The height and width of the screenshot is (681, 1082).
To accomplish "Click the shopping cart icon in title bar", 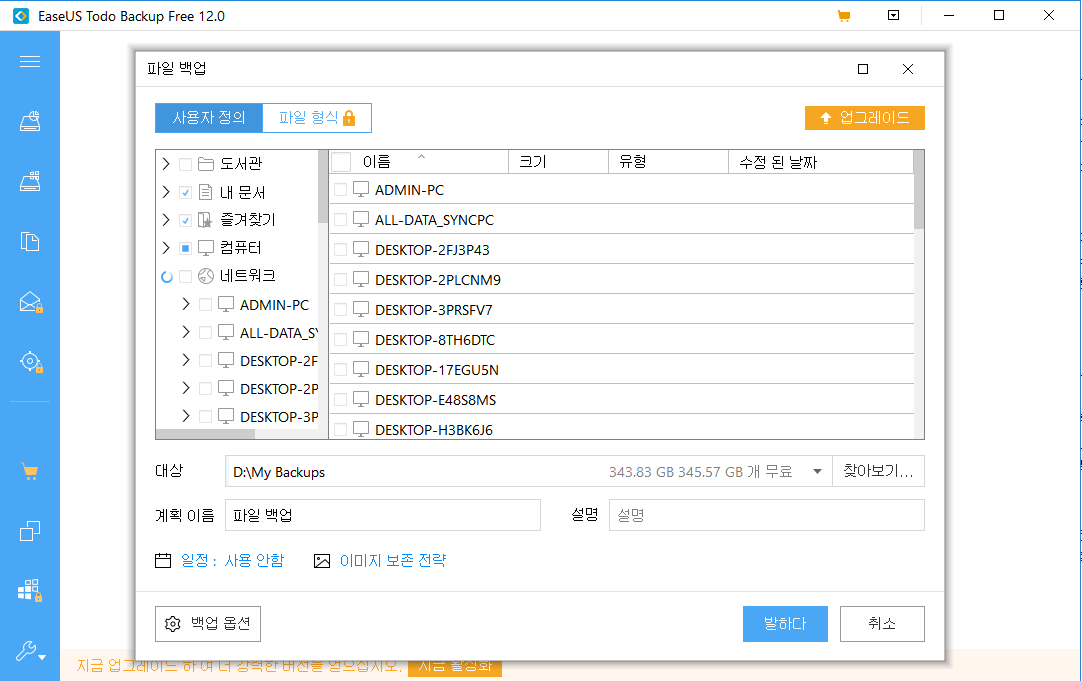I will 843,15.
